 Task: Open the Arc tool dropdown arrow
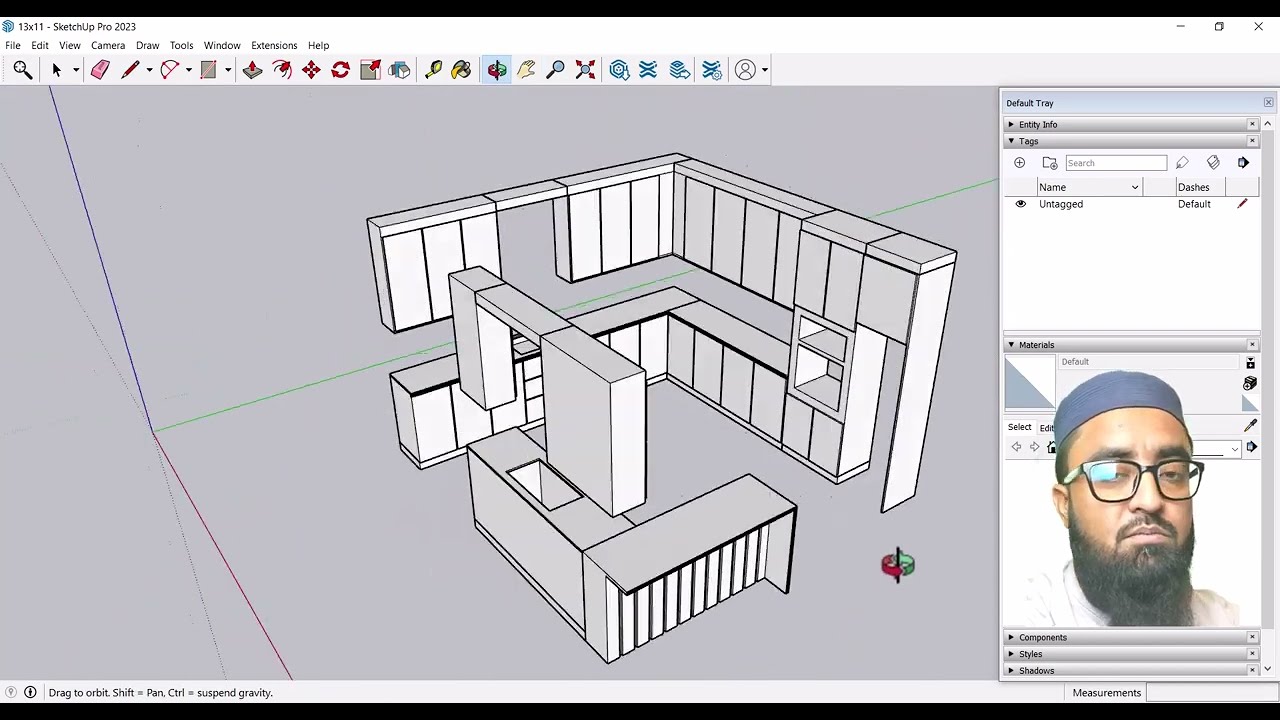click(188, 70)
